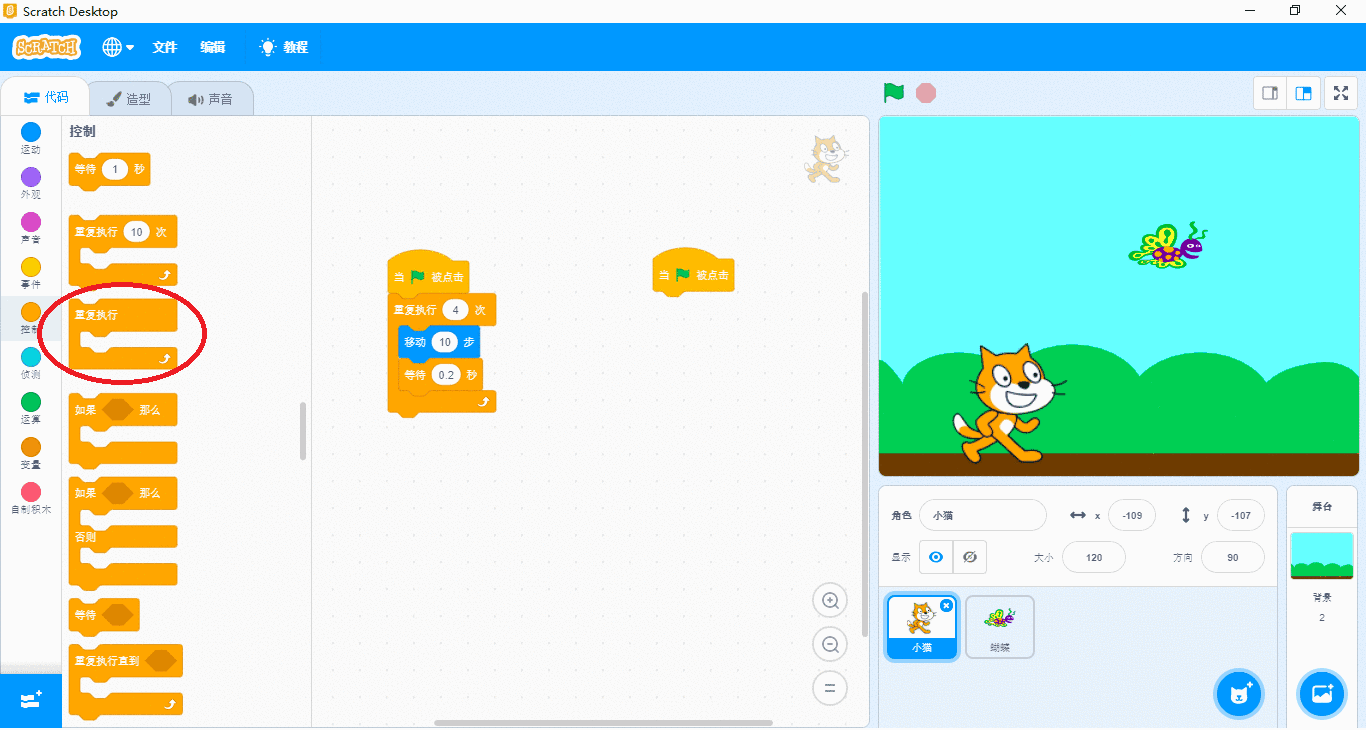This screenshot has width=1366, height=730.
Task: Open the globe language menu
Action: click(x=118, y=47)
